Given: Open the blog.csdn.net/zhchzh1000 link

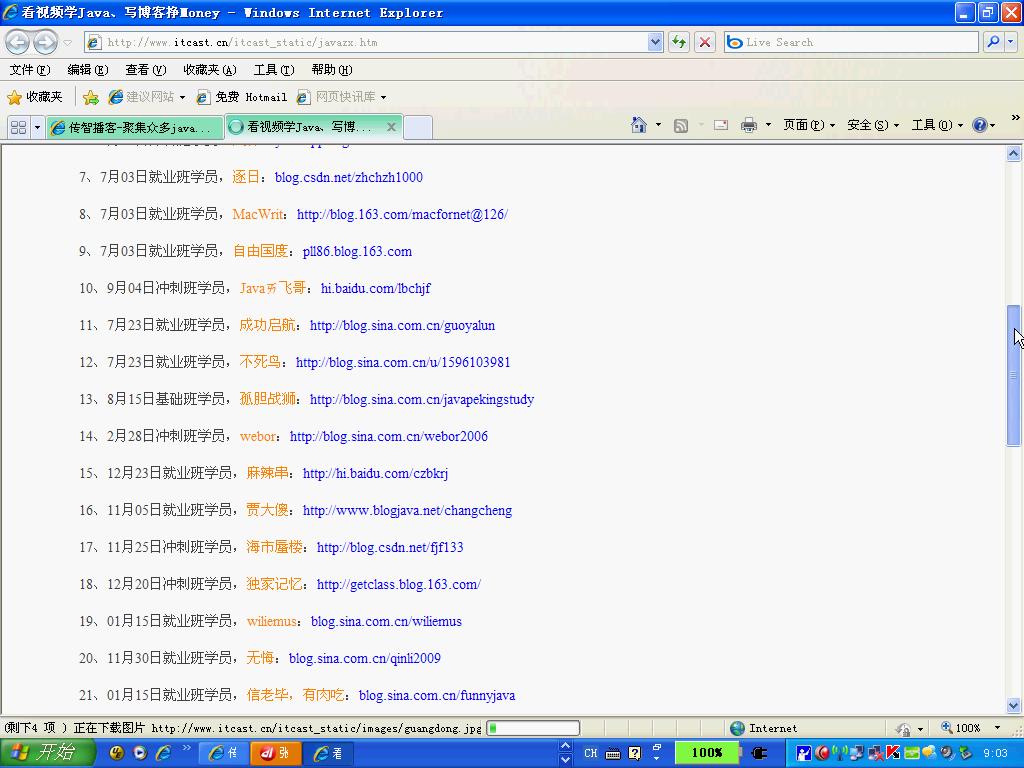Looking at the screenshot, I should pyautogui.click(x=348, y=177).
